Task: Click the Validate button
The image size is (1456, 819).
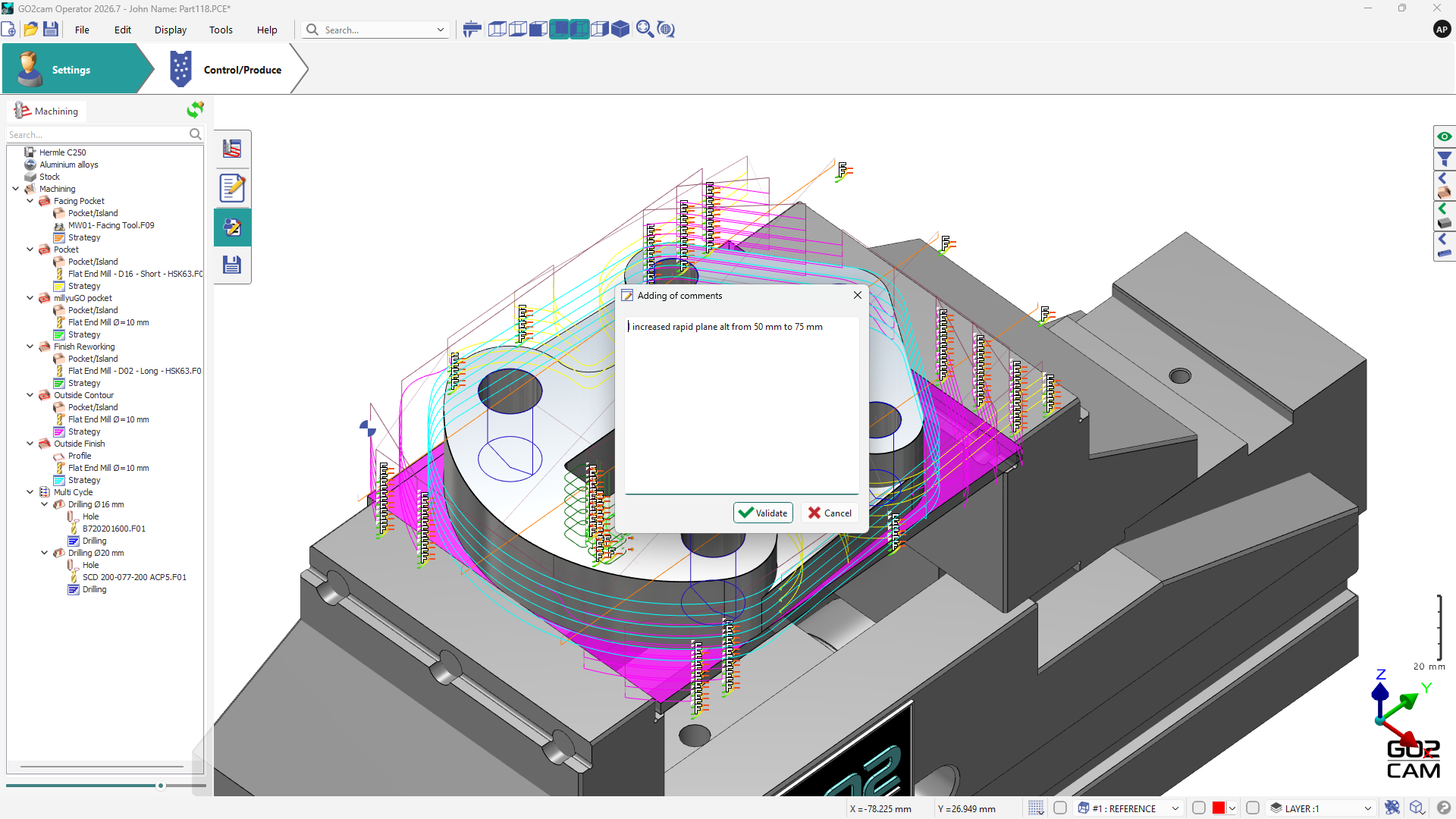Action: click(x=763, y=513)
